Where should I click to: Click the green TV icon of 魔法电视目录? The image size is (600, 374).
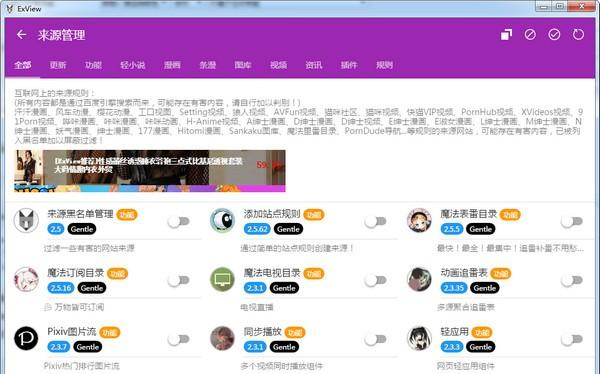tap(222, 279)
